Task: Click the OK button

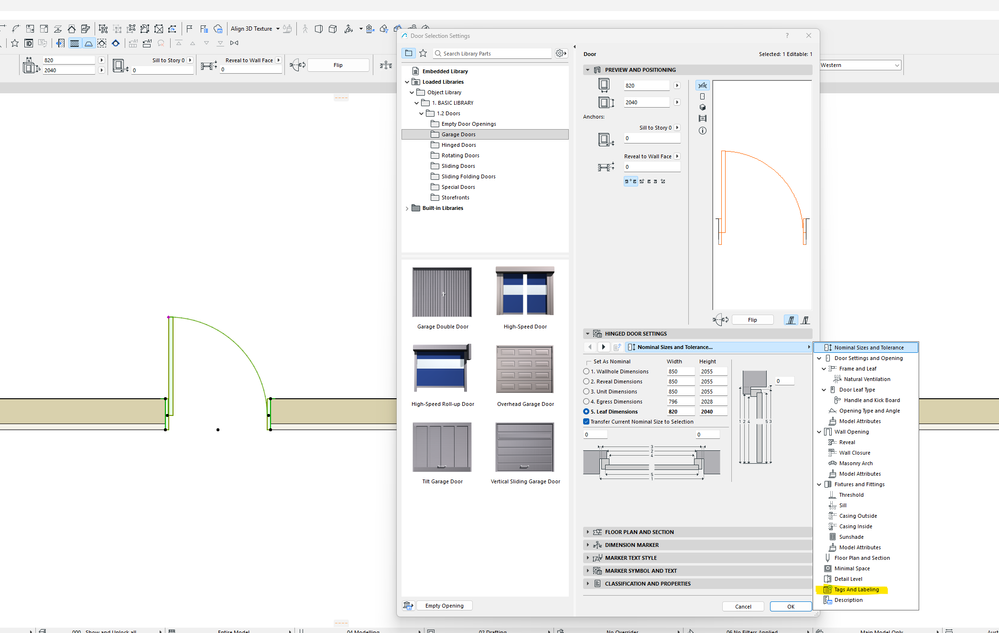Action: coord(791,606)
